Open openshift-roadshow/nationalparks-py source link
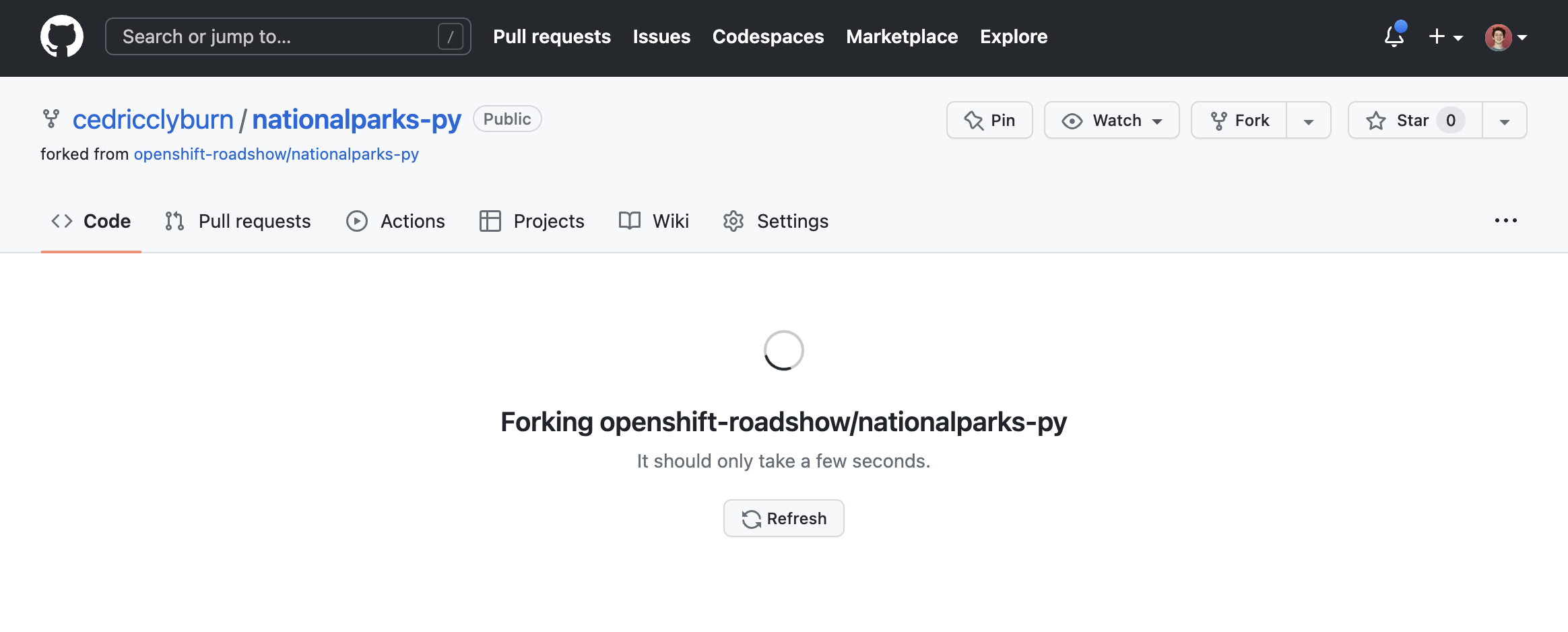The width and height of the screenshot is (1568, 632). click(276, 154)
